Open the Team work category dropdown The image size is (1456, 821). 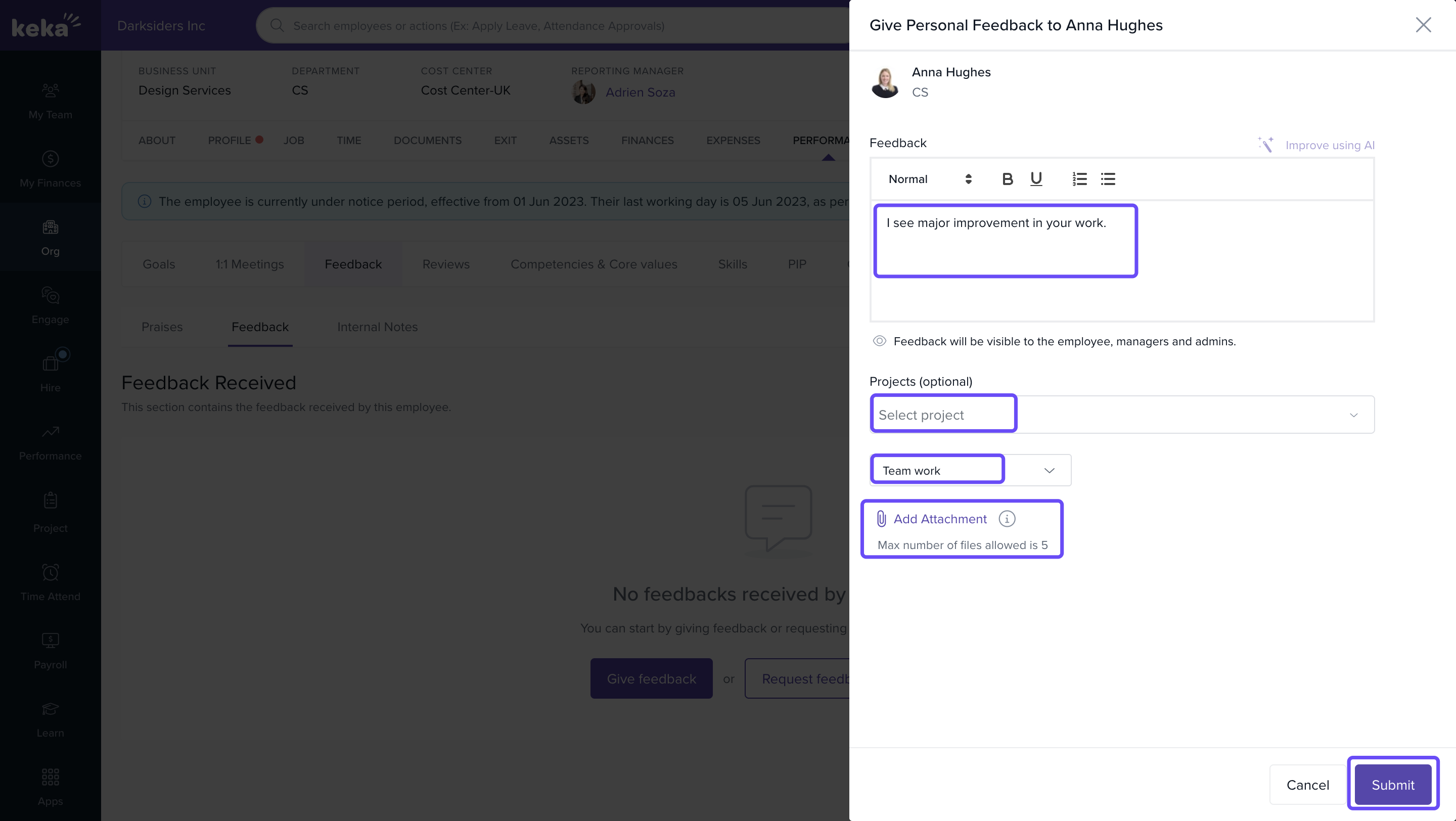coord(1049,470)
